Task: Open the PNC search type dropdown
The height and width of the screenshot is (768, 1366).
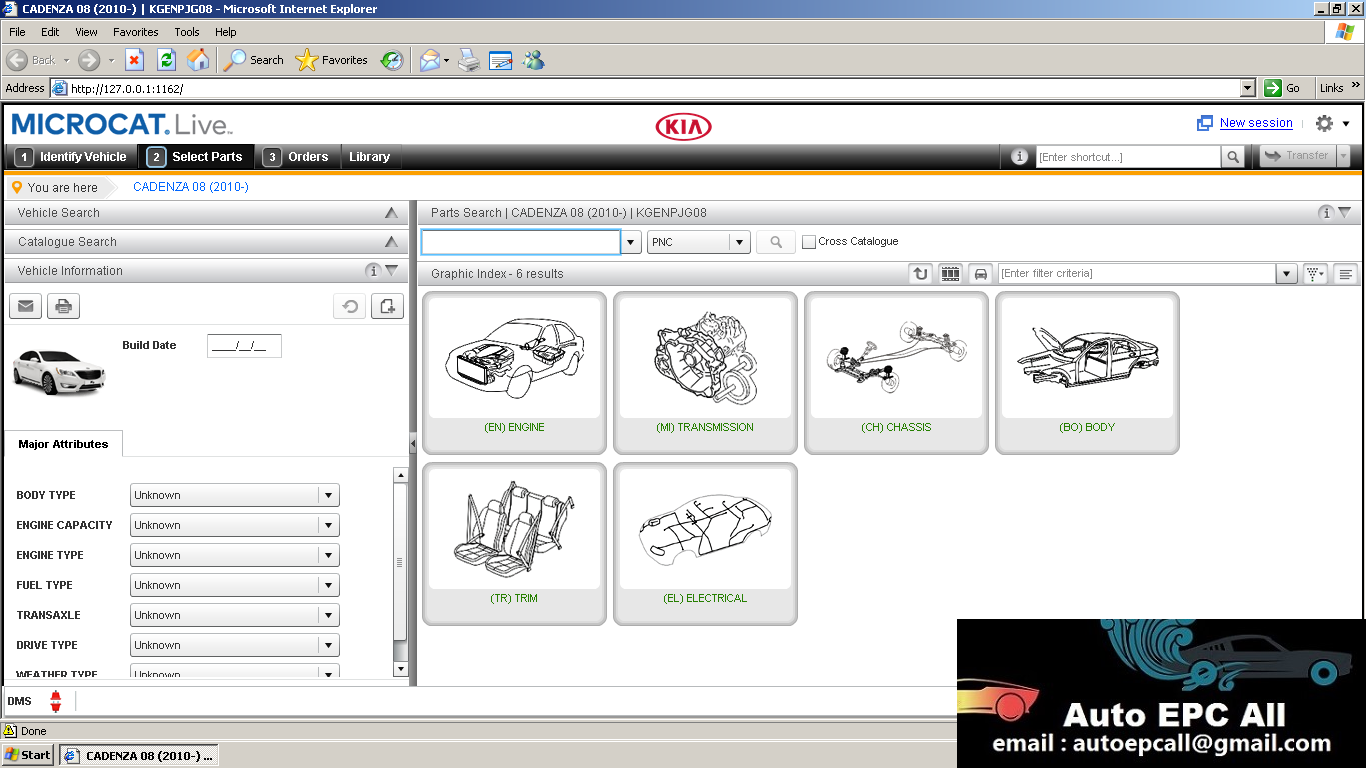Action: (x=738, y=242)
